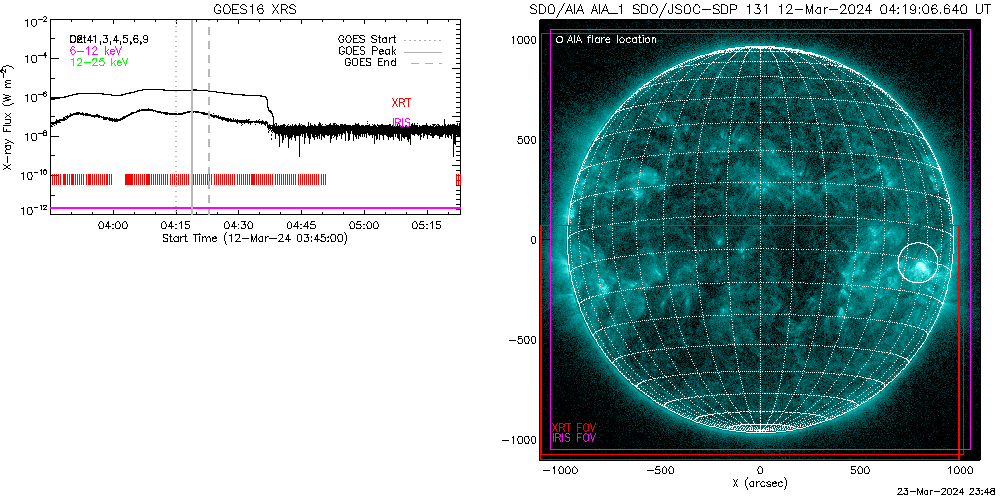1000x500 pixels.
Task: Click the magenta 'IRIS FOV' label
Action: point(574,438)
